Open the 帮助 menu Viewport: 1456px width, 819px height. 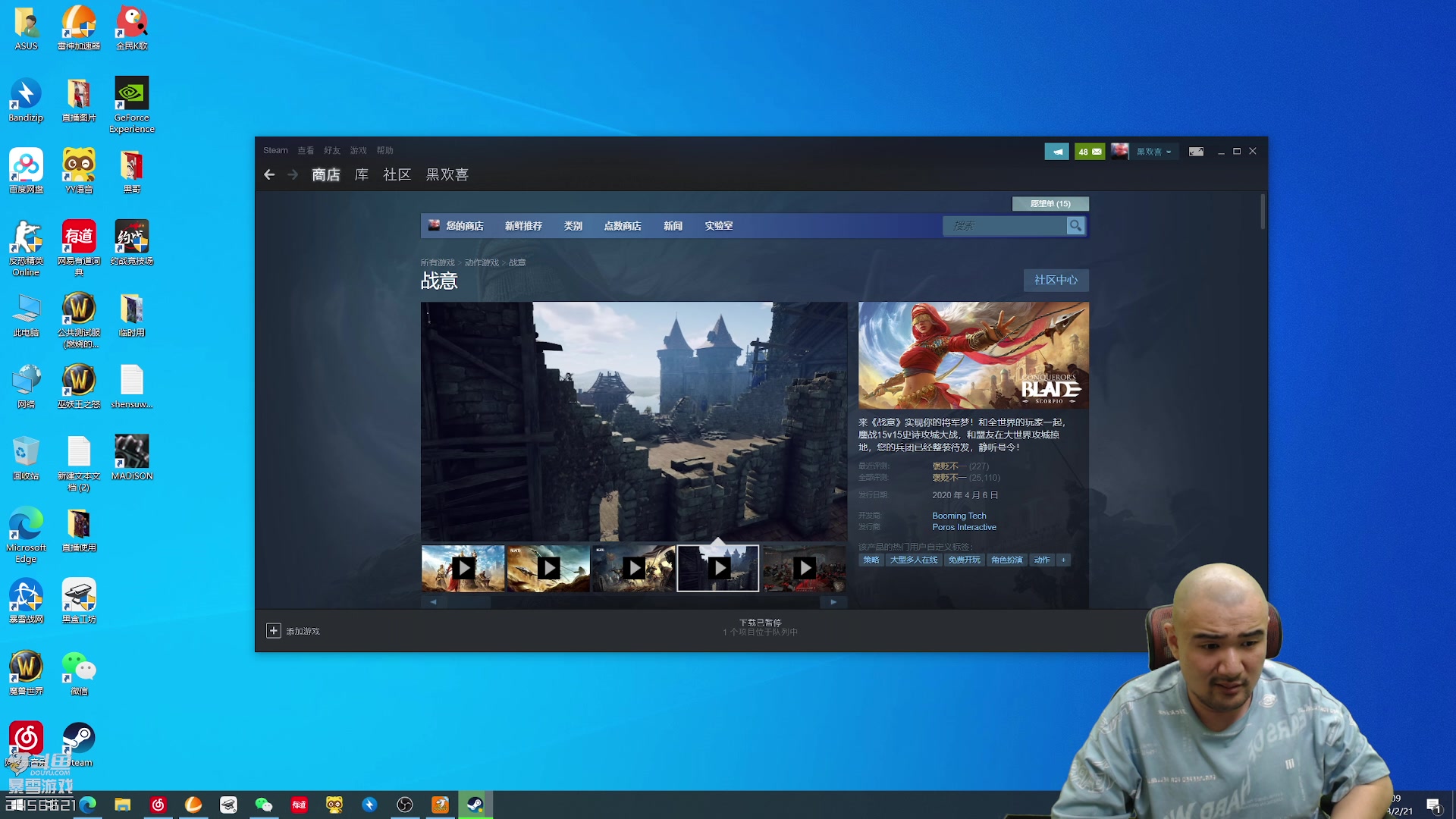pyautogui.click(x=385, y=150)
